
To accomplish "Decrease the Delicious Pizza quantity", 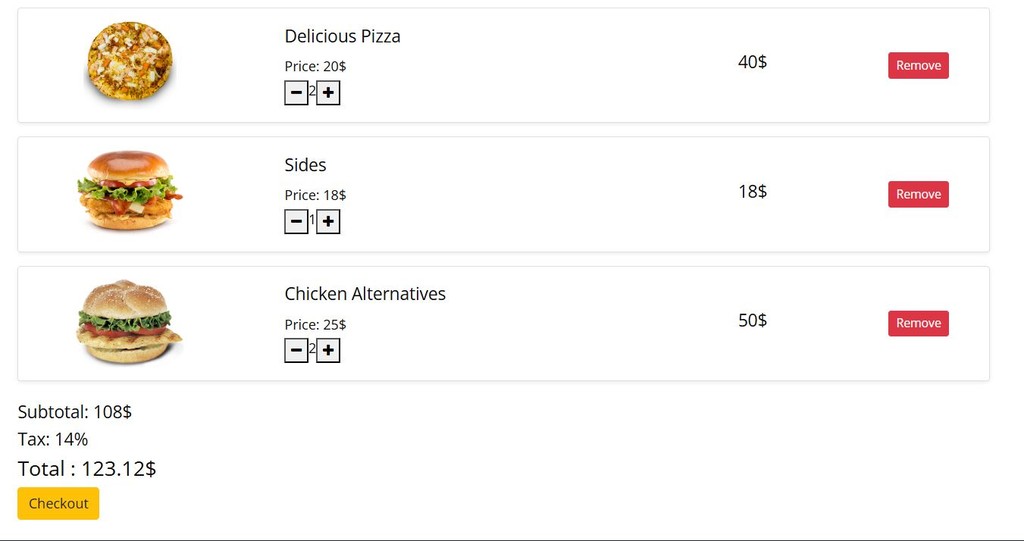I will click(x=296, y=93).
